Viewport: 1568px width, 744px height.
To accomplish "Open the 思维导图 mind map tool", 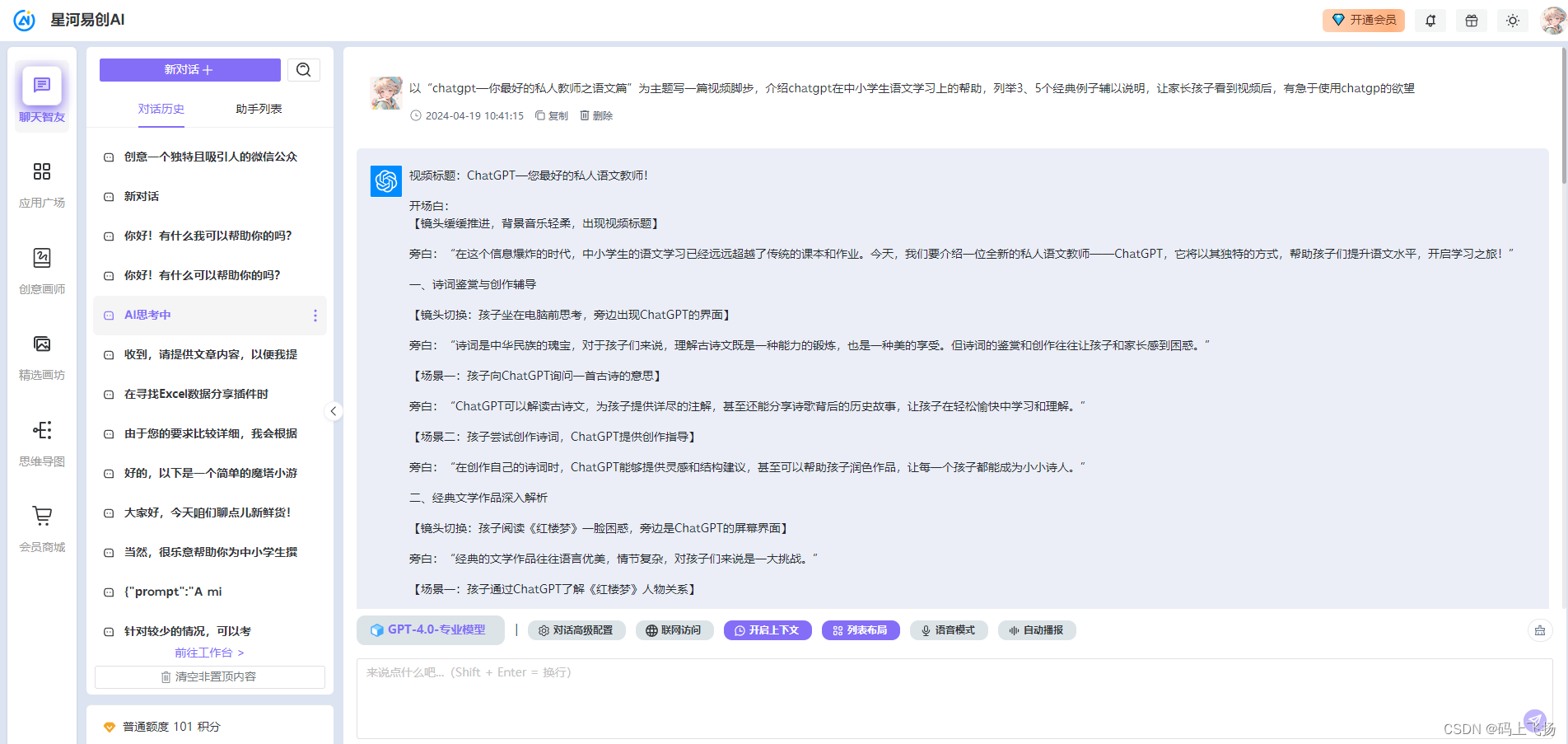I will [42, 442].
